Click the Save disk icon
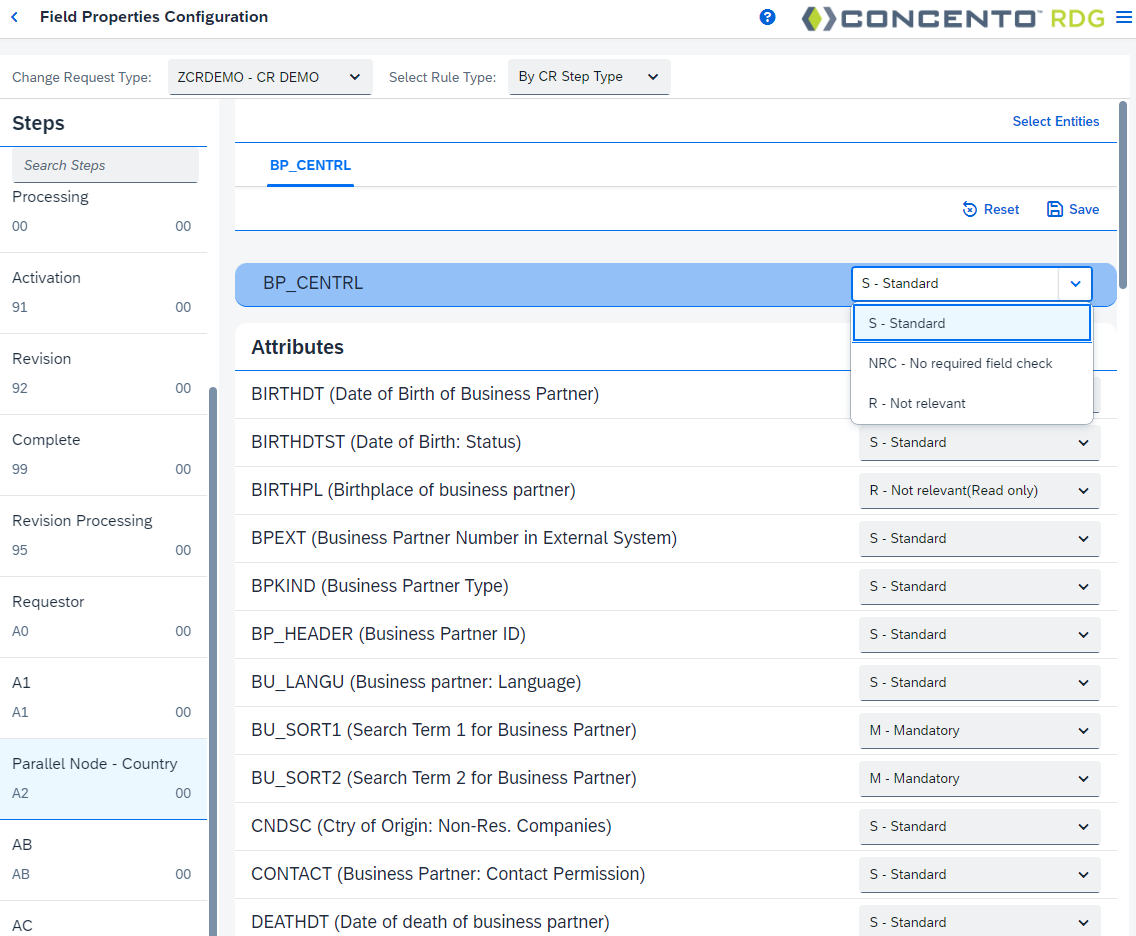The height and width of the screenshot is (936, 1136). (x=1055, y=209)
